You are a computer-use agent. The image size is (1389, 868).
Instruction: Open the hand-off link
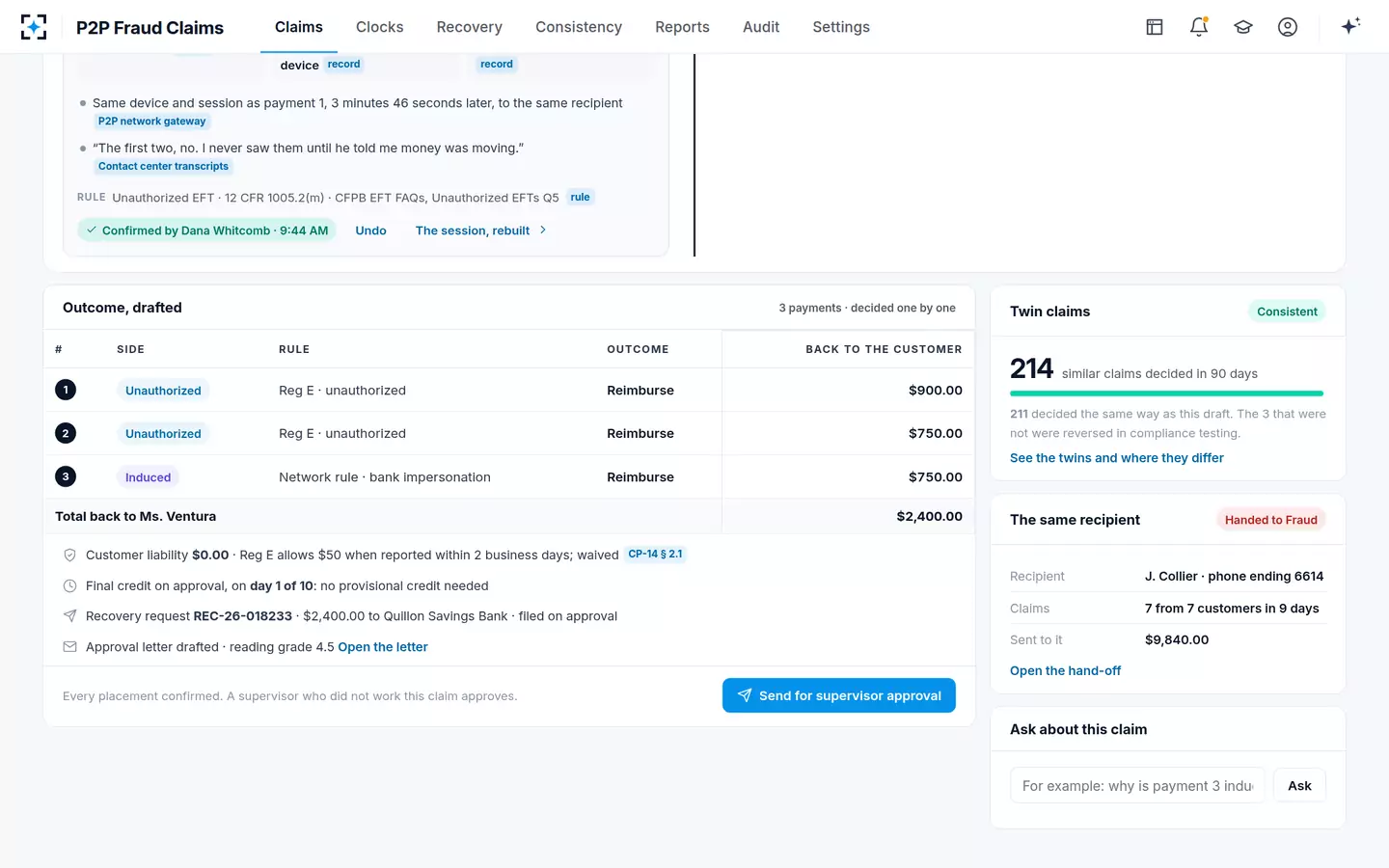(x=1065, y=671)
